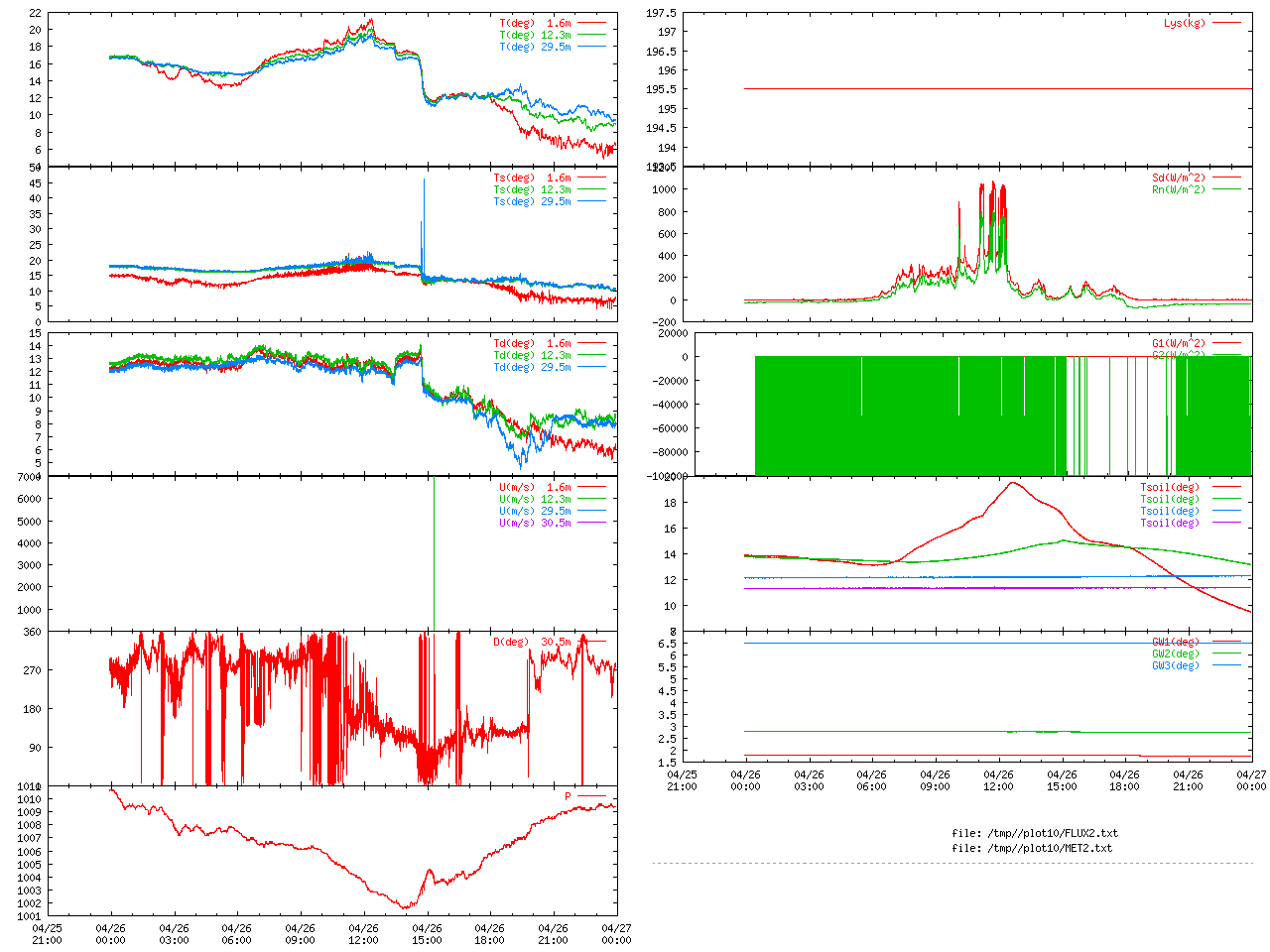Click the Td(deg) 1.6m legend label
1270x952 pixels.
(x=532, y=343)
